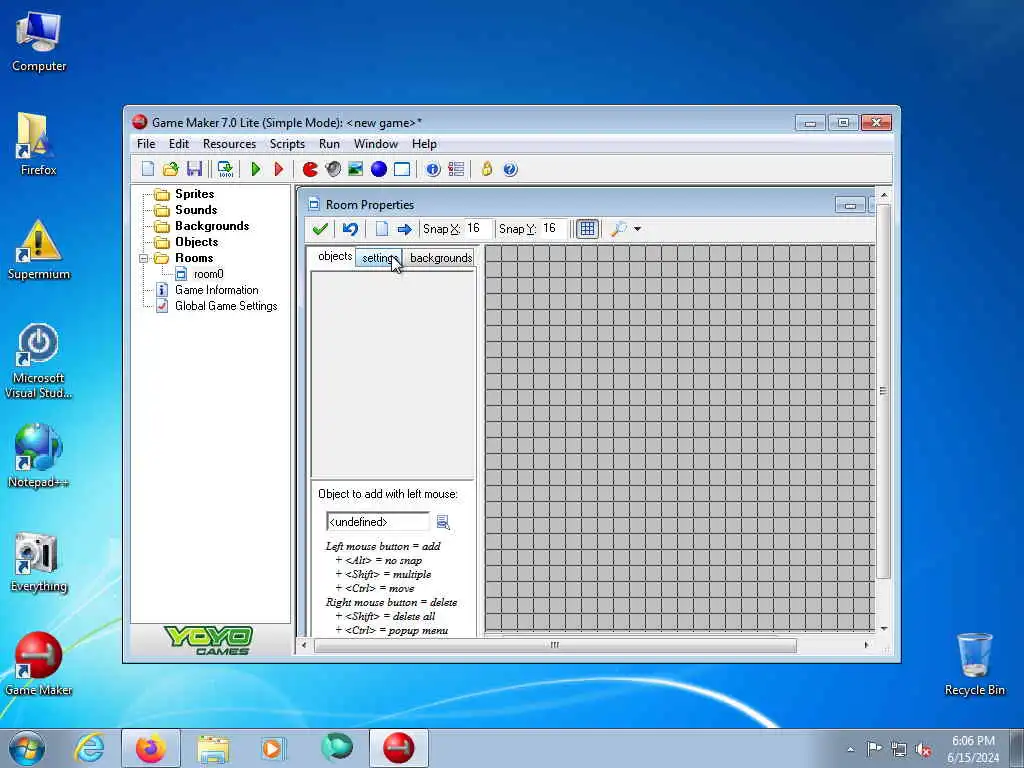Click the vertical scrollbar down arrow
Screen dimensions: 1024x768
884,629
